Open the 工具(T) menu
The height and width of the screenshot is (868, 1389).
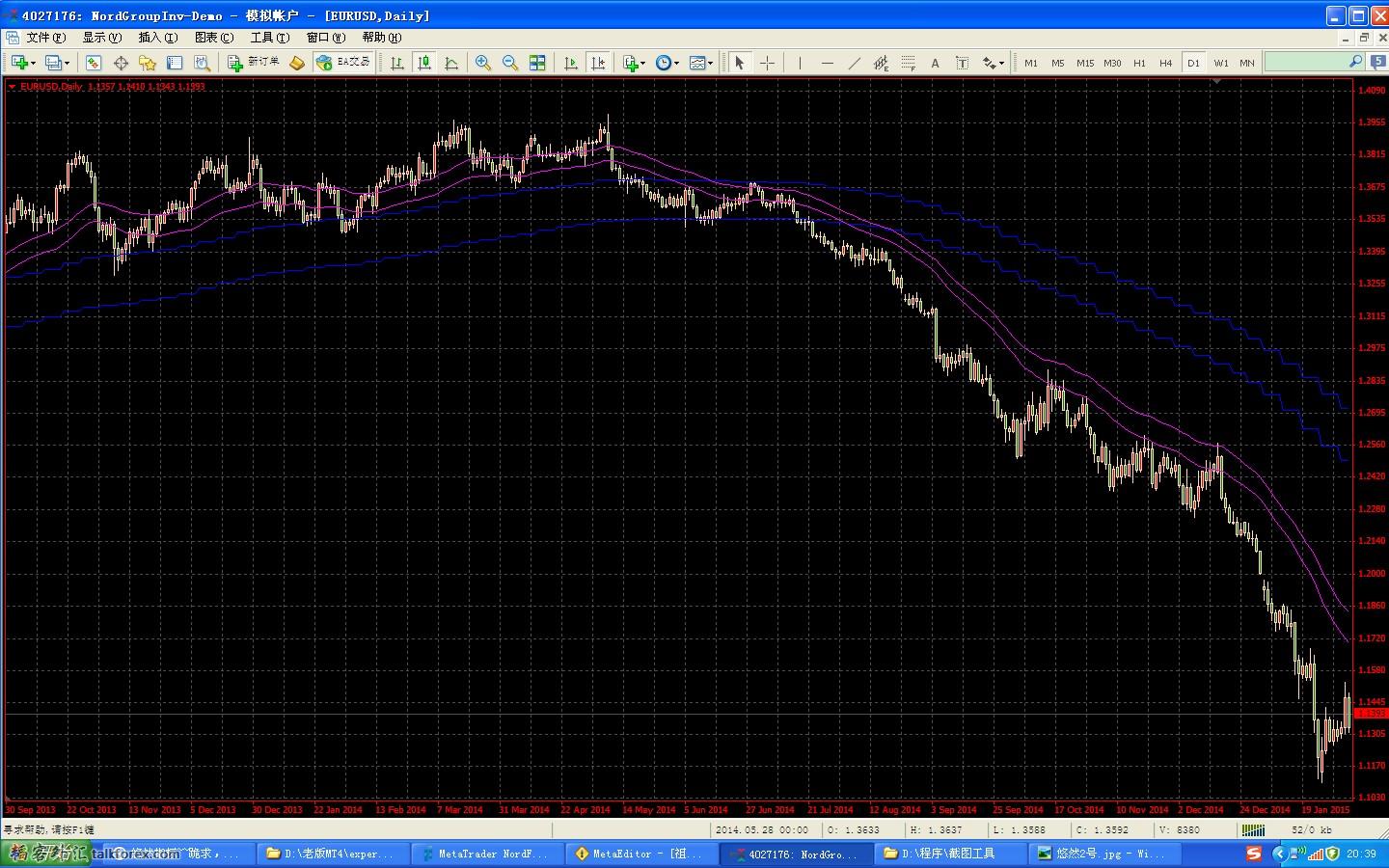click(x=269, y=38)
